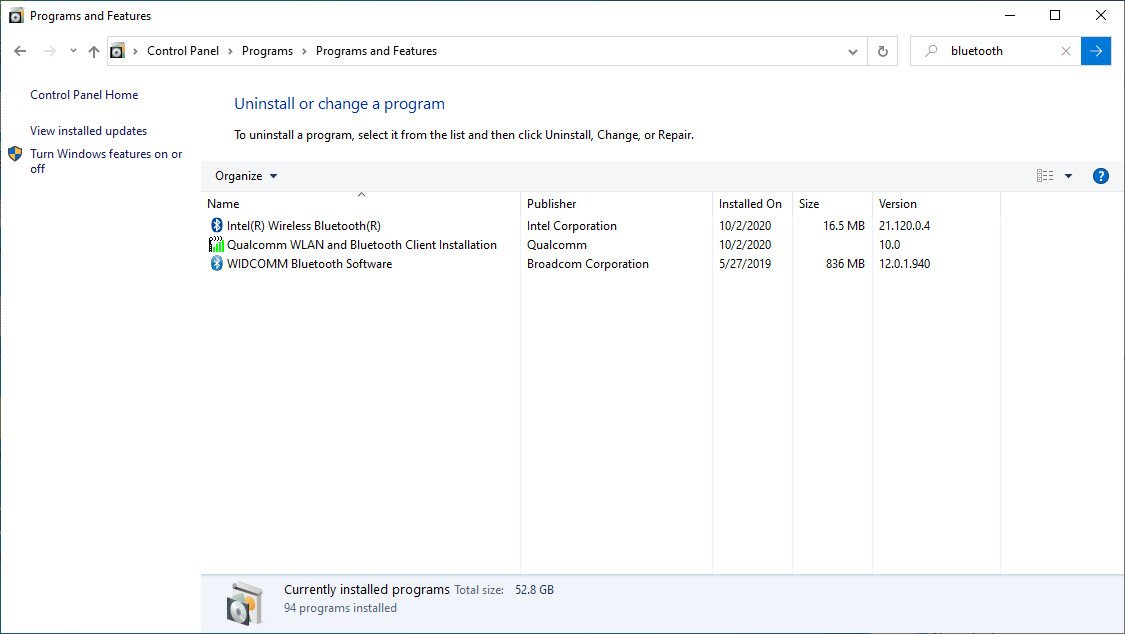
Task: Open help with the question mark icon
Action: click(x=1101, y=176)
